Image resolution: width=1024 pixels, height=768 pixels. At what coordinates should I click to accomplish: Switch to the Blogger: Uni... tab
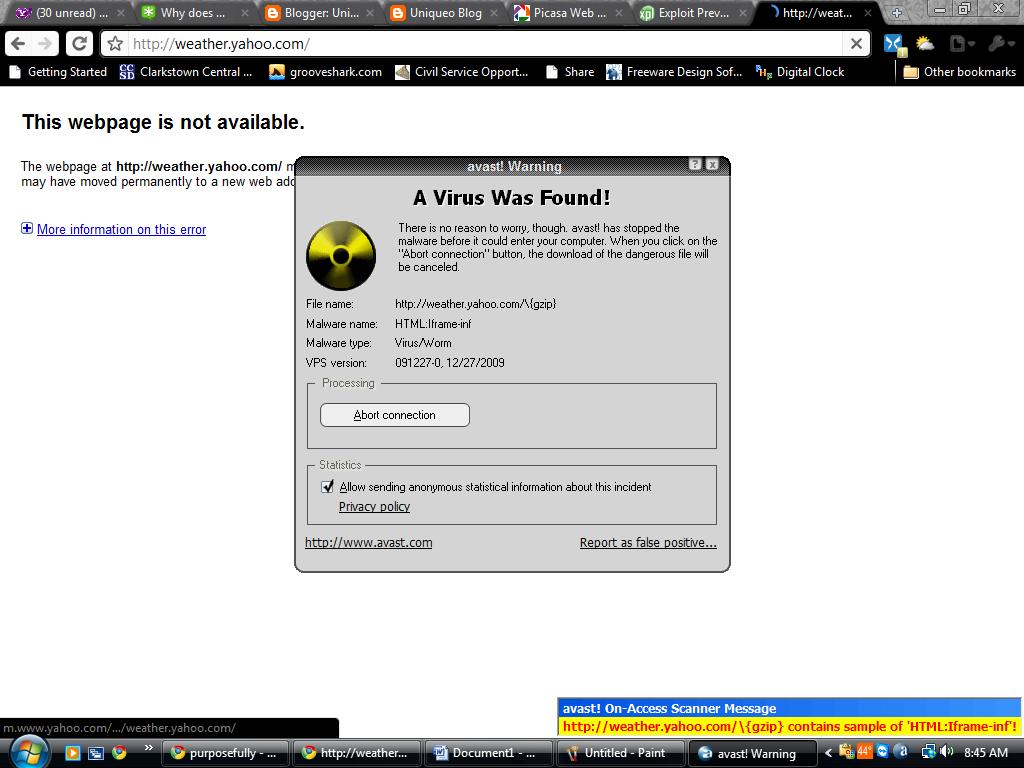coord(320,12)
